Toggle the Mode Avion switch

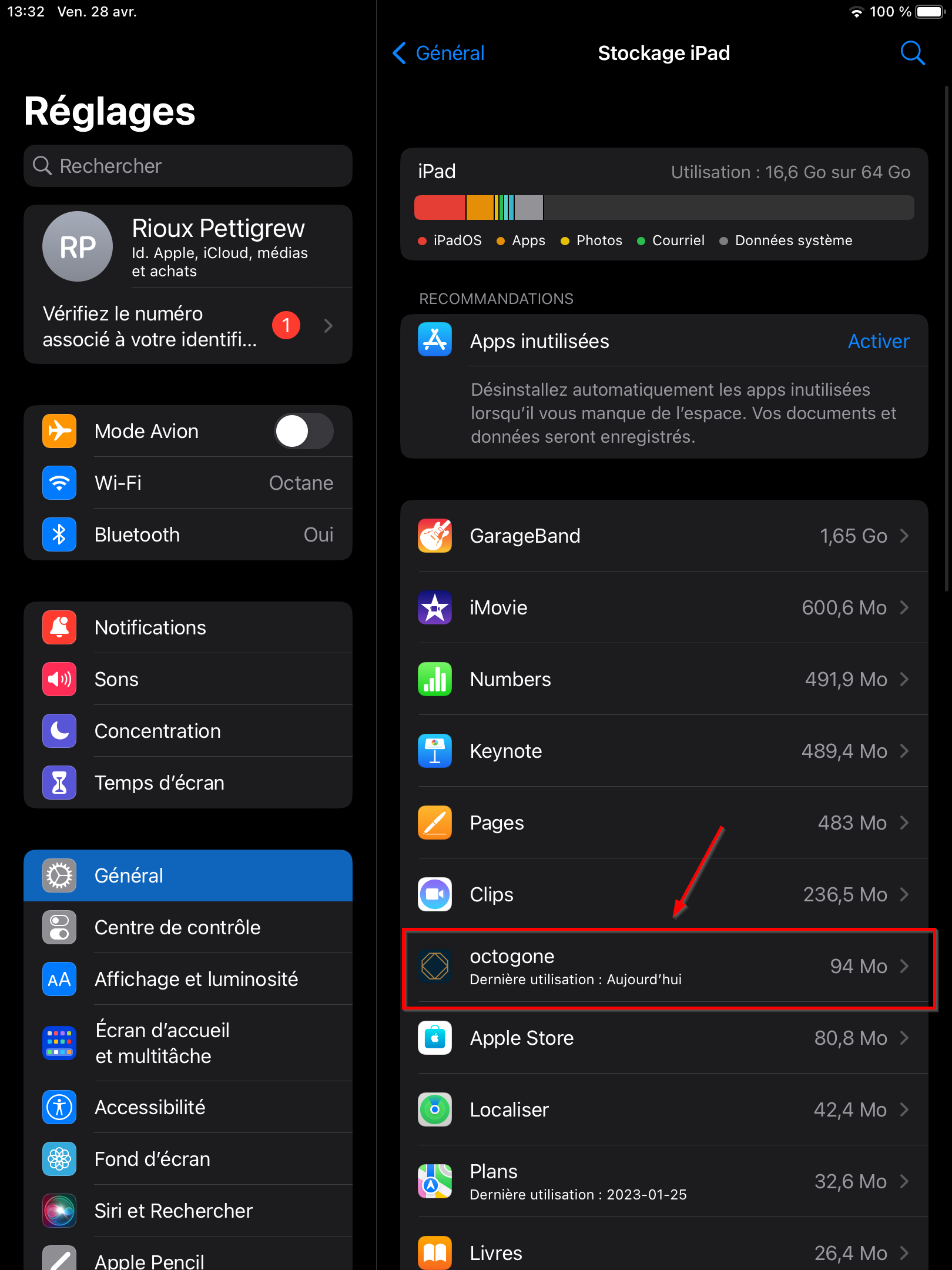(x=304, y=431)
